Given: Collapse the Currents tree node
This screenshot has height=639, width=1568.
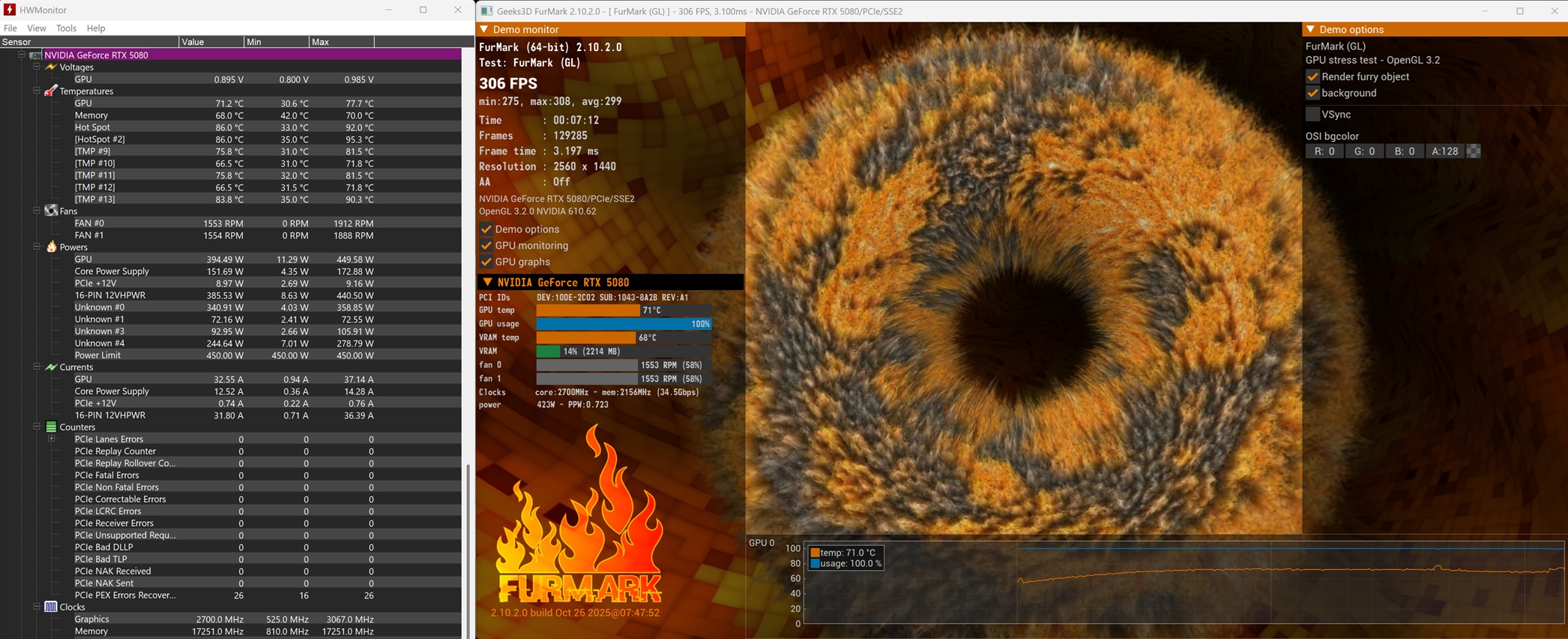Looking at the screenshot, I should click(x=36, y=367).
